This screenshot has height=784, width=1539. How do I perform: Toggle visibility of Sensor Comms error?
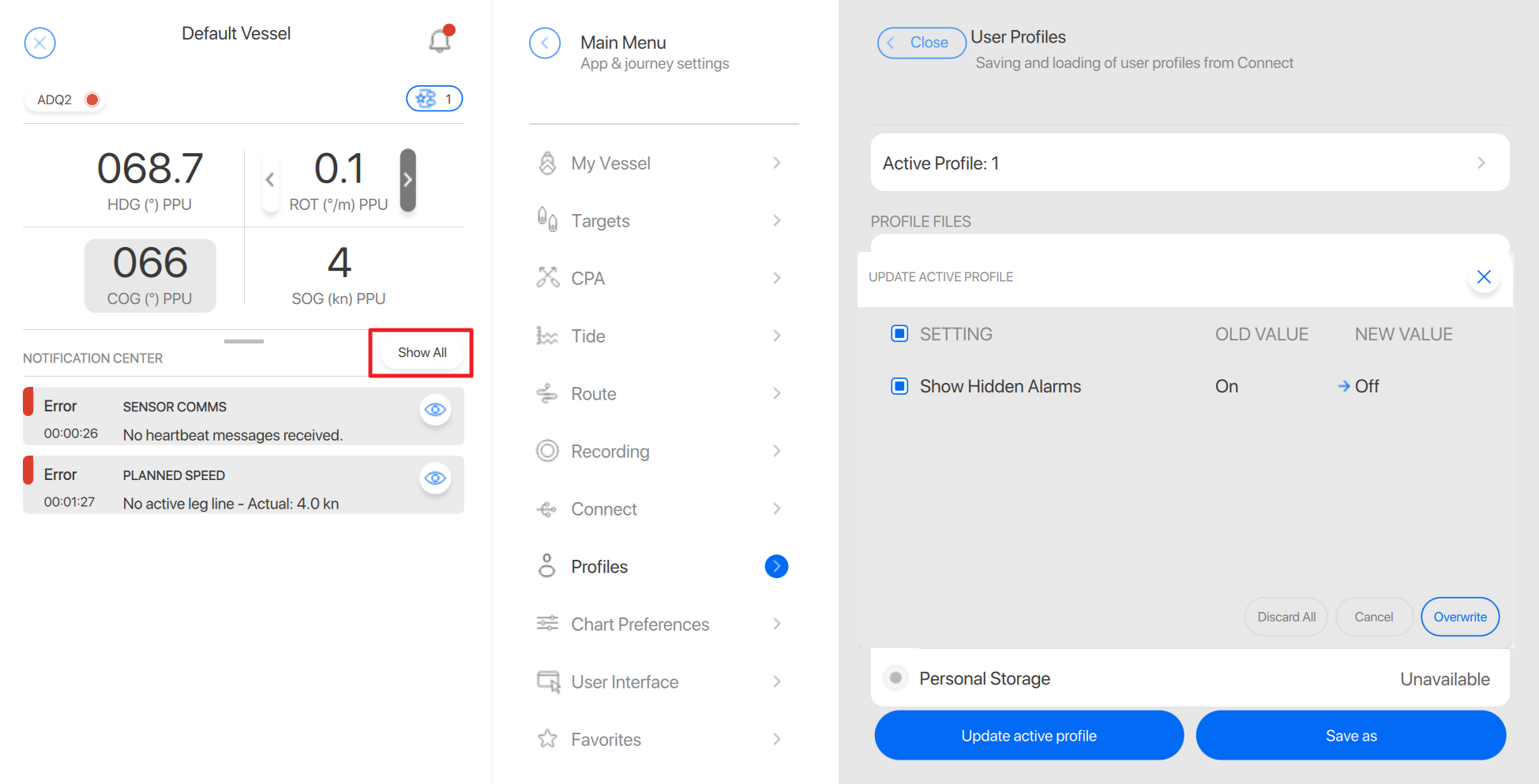tap(435, 410)
